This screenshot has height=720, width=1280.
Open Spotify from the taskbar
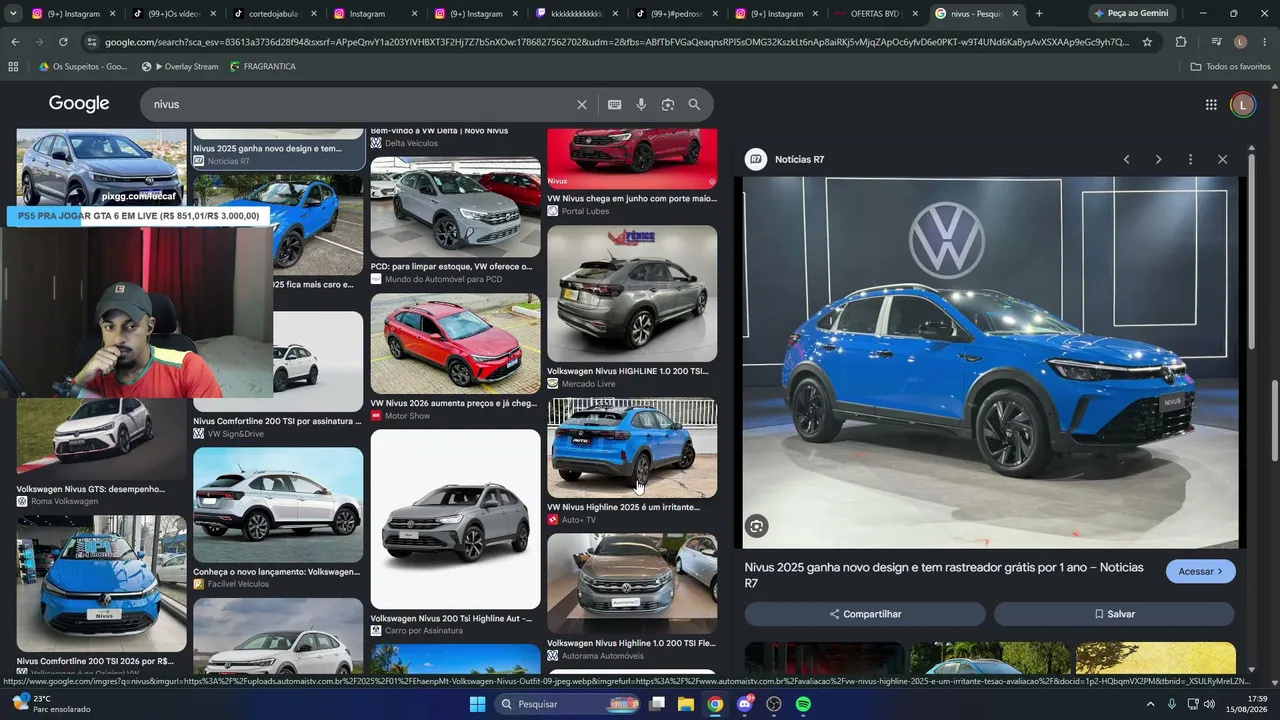(x=803, y=704)
